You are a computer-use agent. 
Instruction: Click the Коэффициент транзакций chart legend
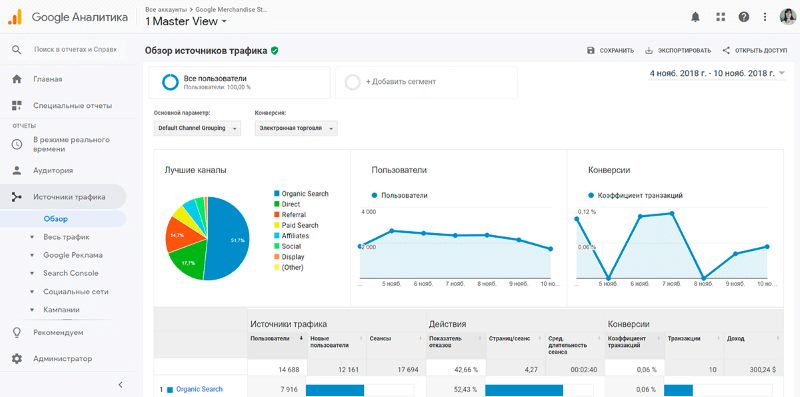click(635, 195)
